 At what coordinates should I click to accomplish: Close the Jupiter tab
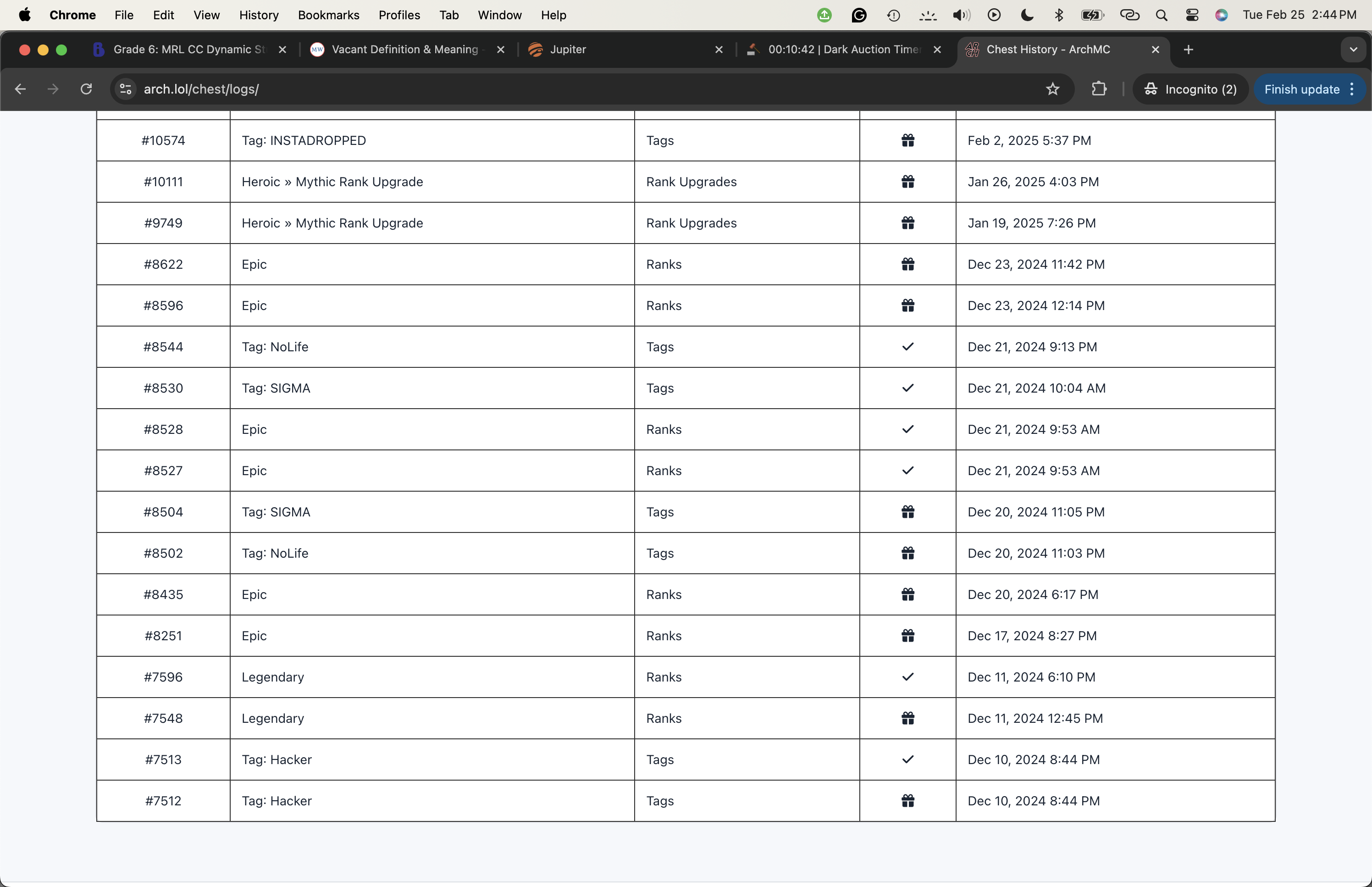click(719, 50)
